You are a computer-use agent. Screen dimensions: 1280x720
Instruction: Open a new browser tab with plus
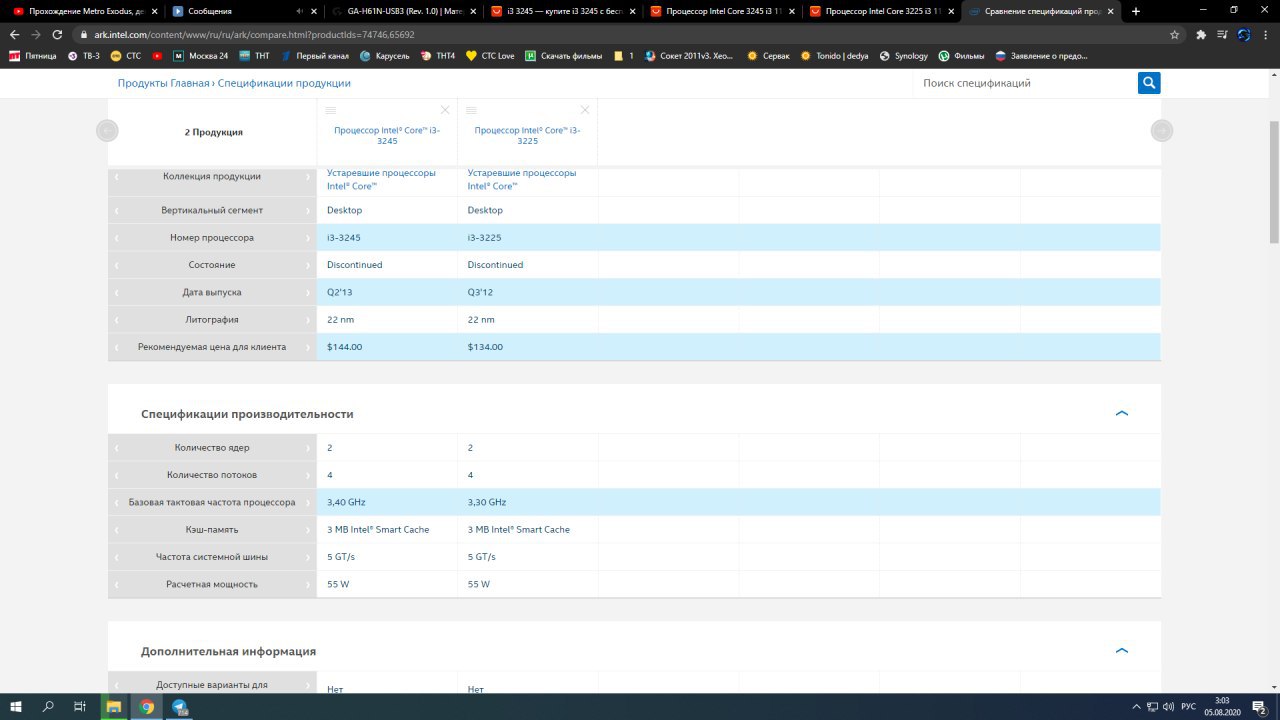[1135, 11]
